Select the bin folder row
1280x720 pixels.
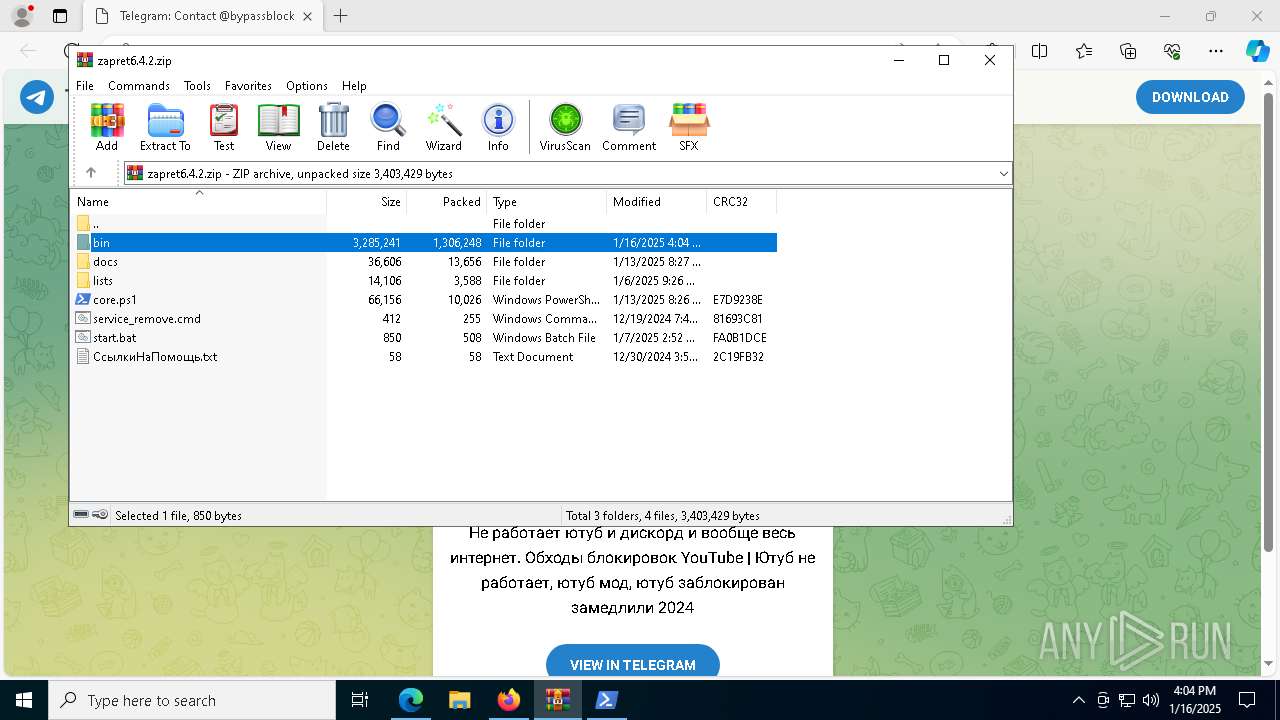click(423, 243)
